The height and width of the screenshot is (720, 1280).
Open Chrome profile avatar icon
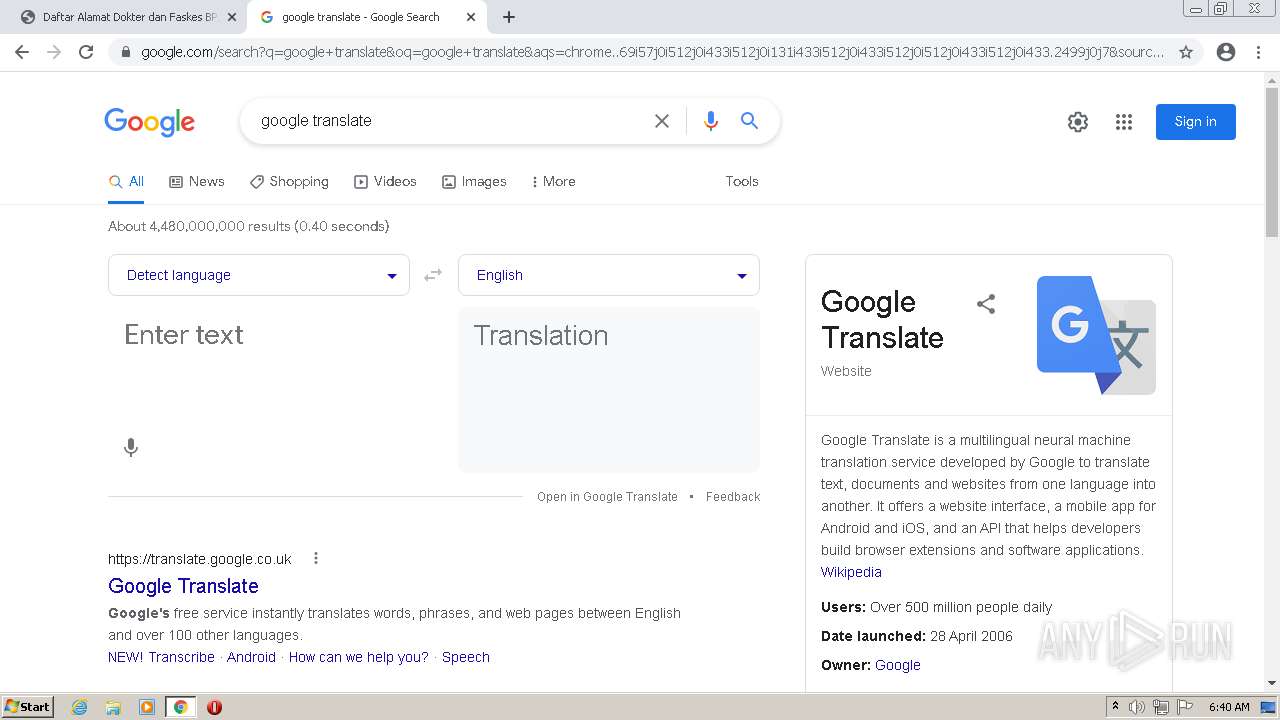1226,52
